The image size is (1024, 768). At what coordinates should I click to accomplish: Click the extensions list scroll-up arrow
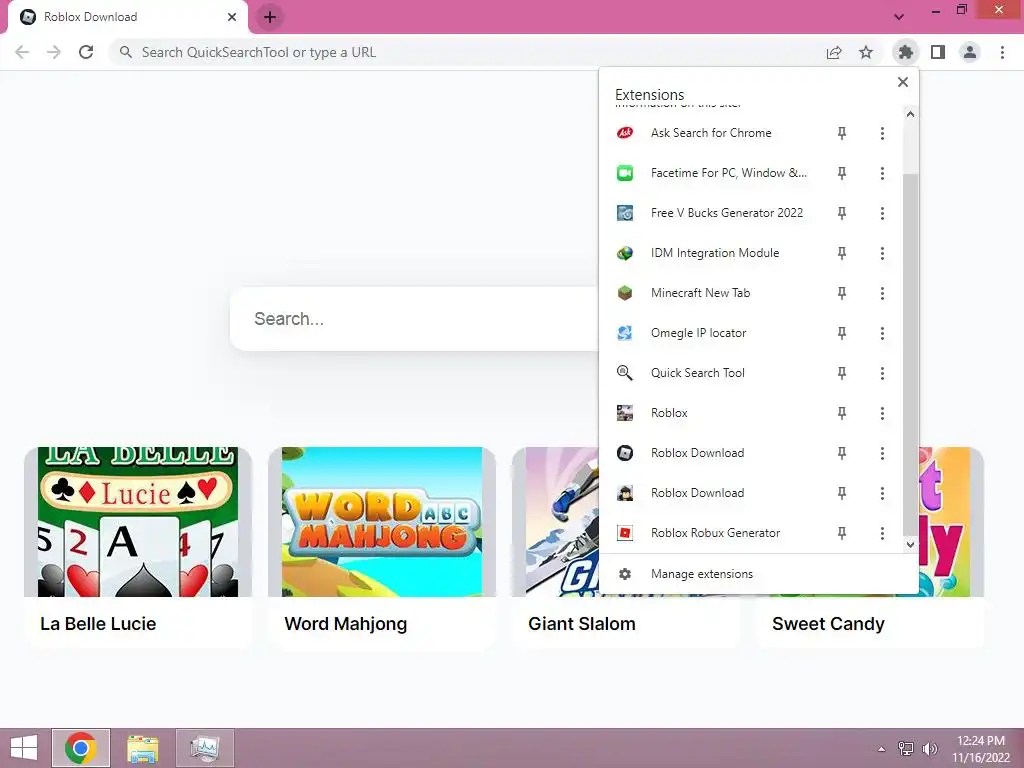[910, 114]
